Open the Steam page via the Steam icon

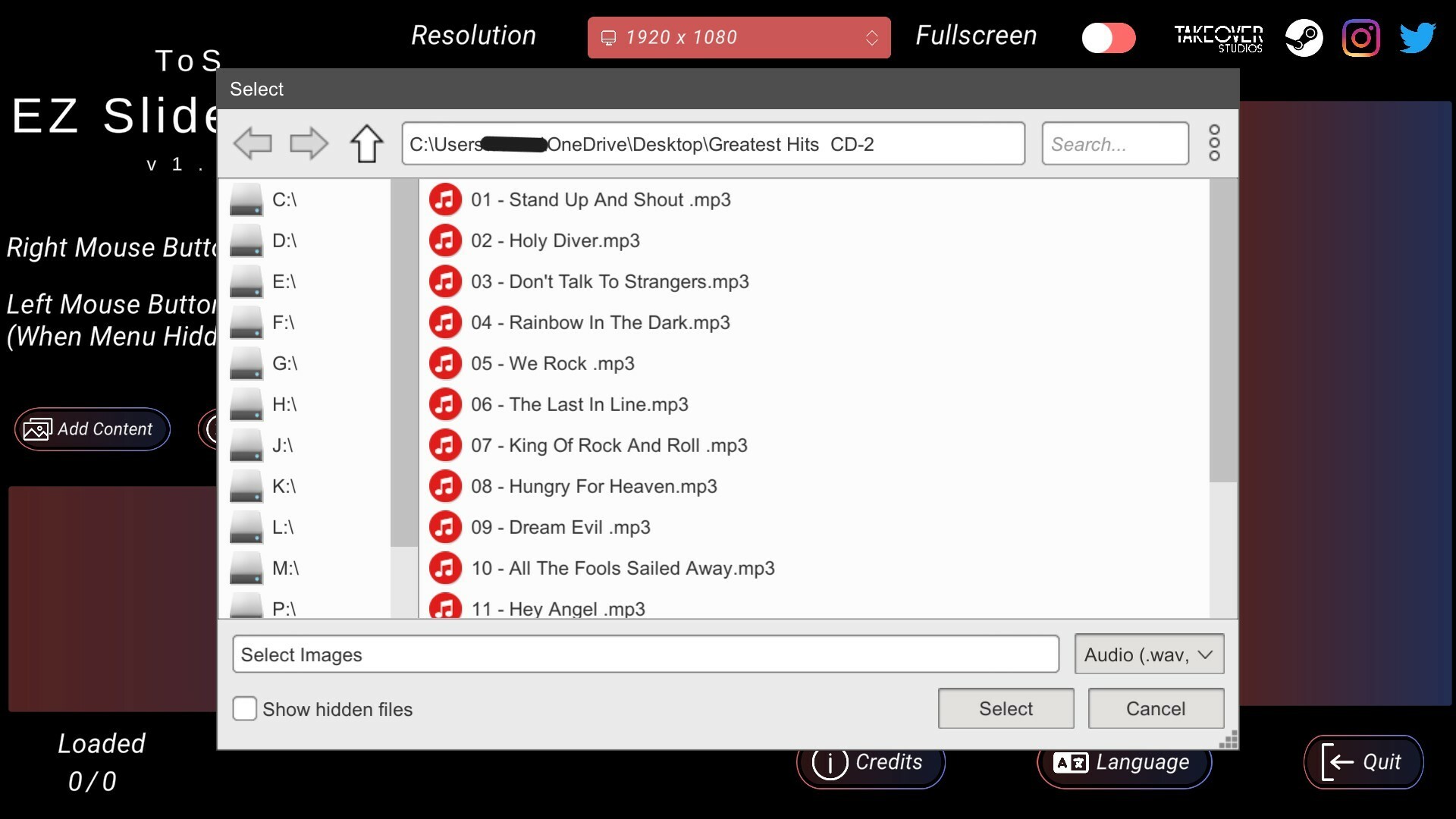pyautogui.click(x=1304, y=37)
